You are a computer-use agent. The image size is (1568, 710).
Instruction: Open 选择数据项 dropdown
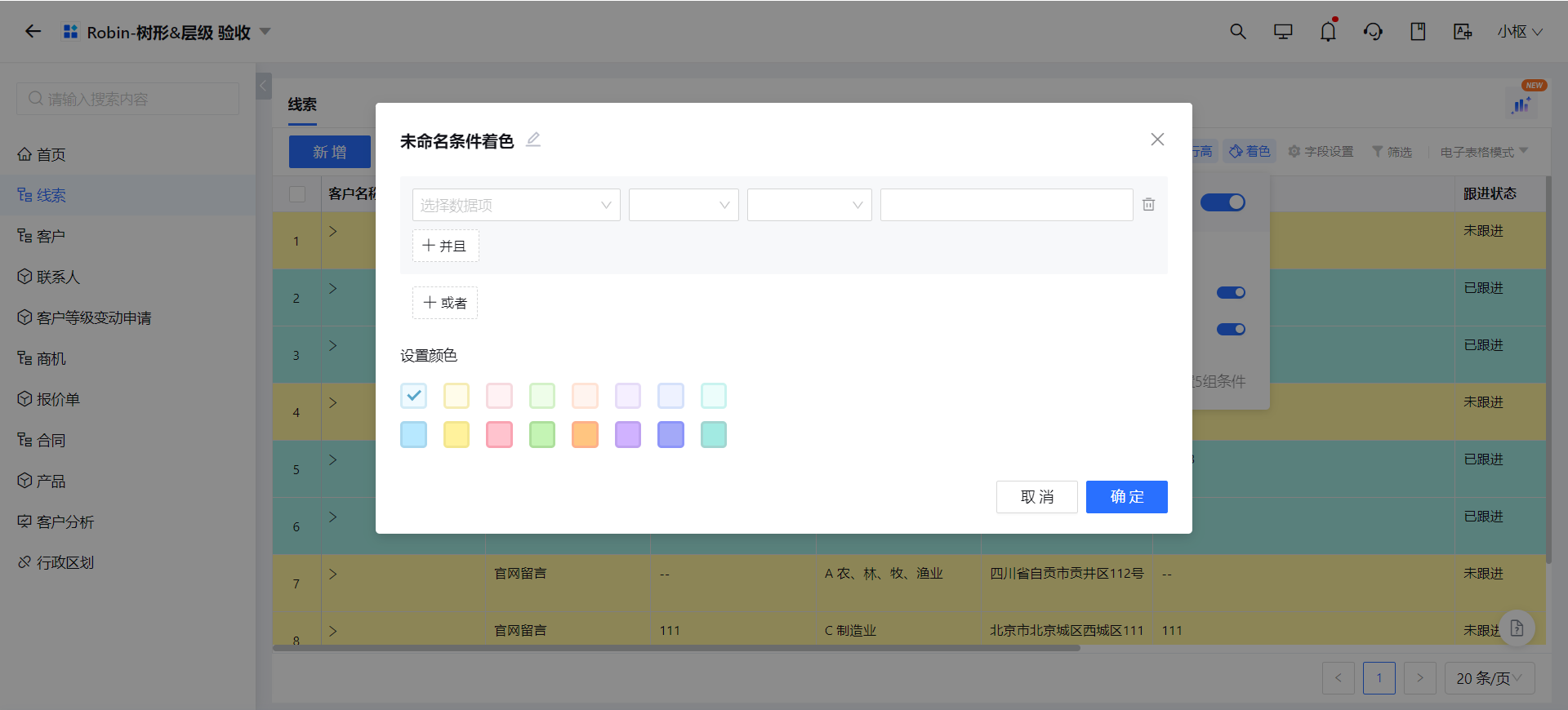click(516, 205)
